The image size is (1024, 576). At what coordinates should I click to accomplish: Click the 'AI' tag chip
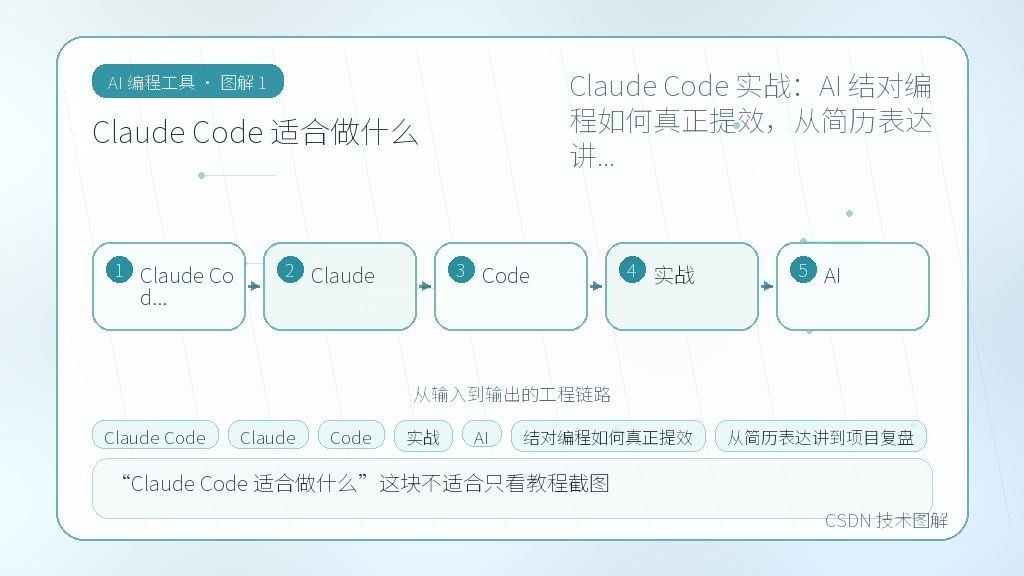coord(481,436)
